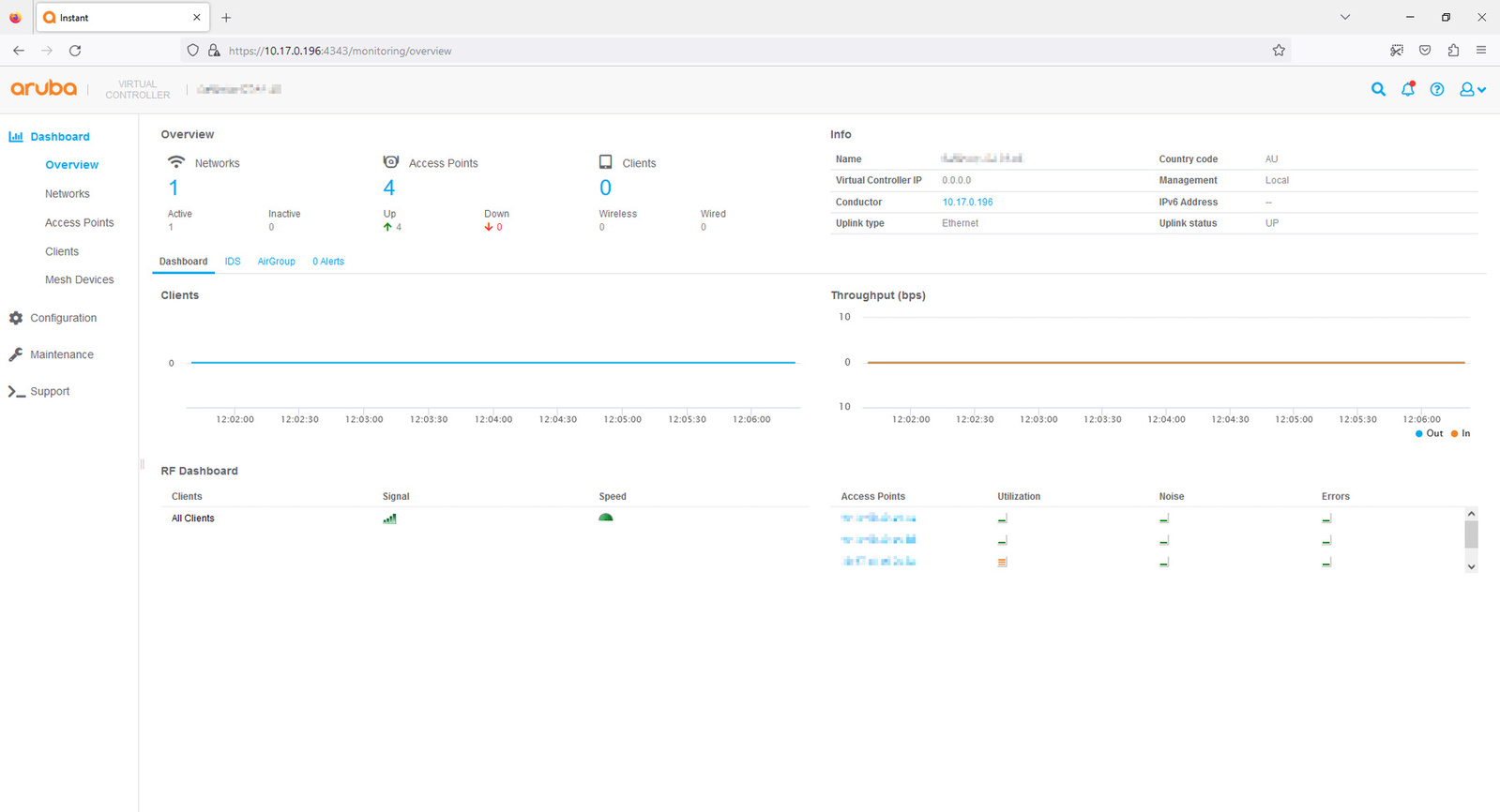Click the help question mark icon
This screenshot has width=1500, height=812.
tap(1437, 89)
